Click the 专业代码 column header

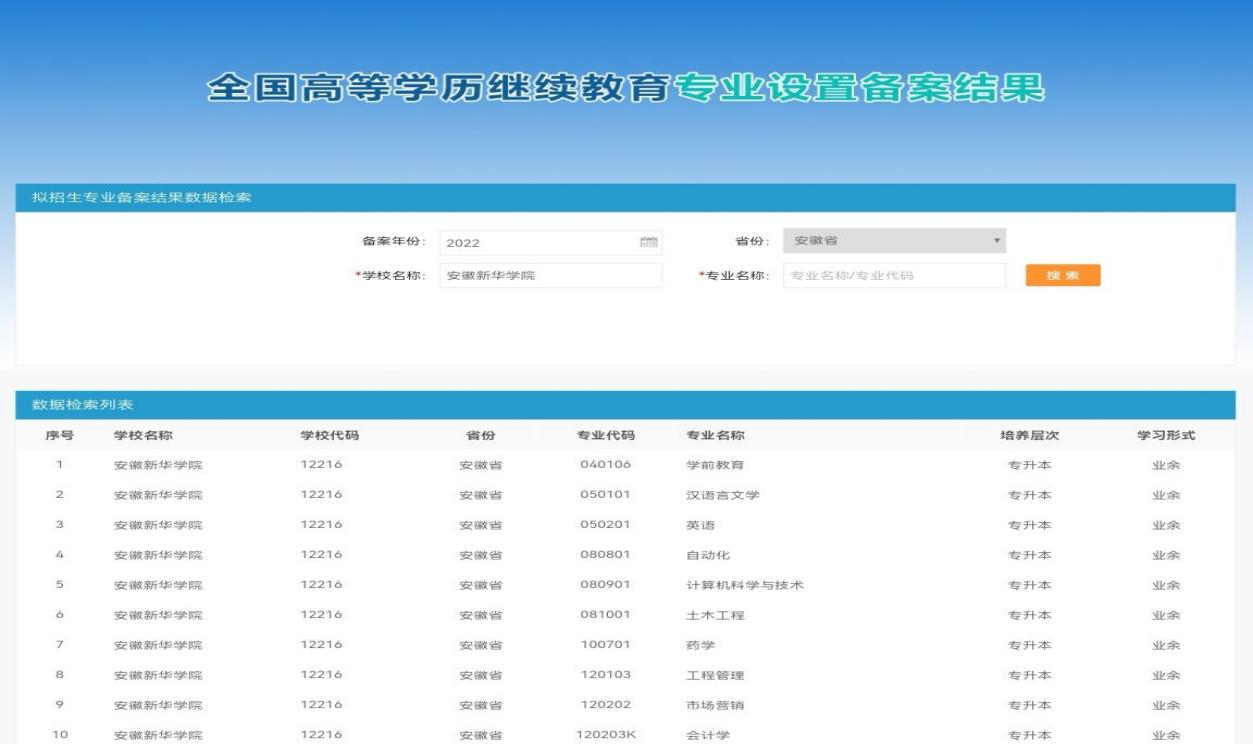coord(605,435)
